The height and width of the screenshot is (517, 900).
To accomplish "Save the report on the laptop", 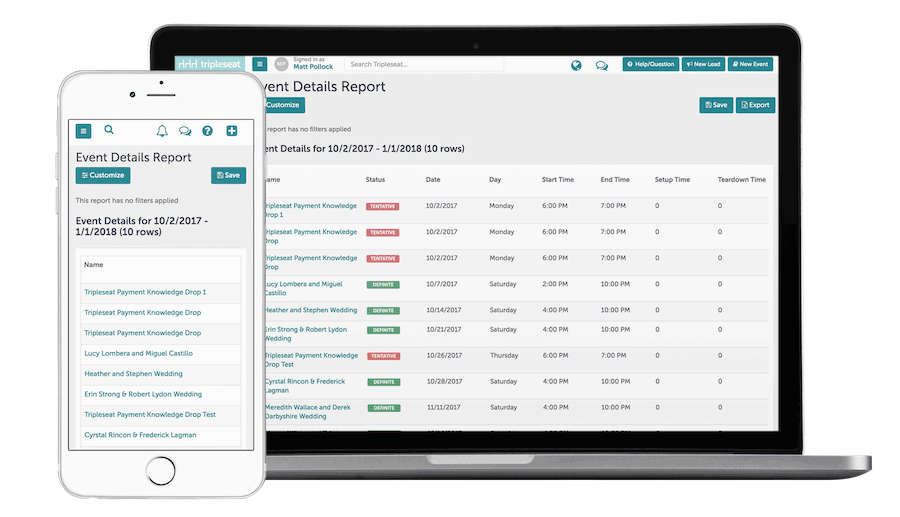I will [715, 104].
